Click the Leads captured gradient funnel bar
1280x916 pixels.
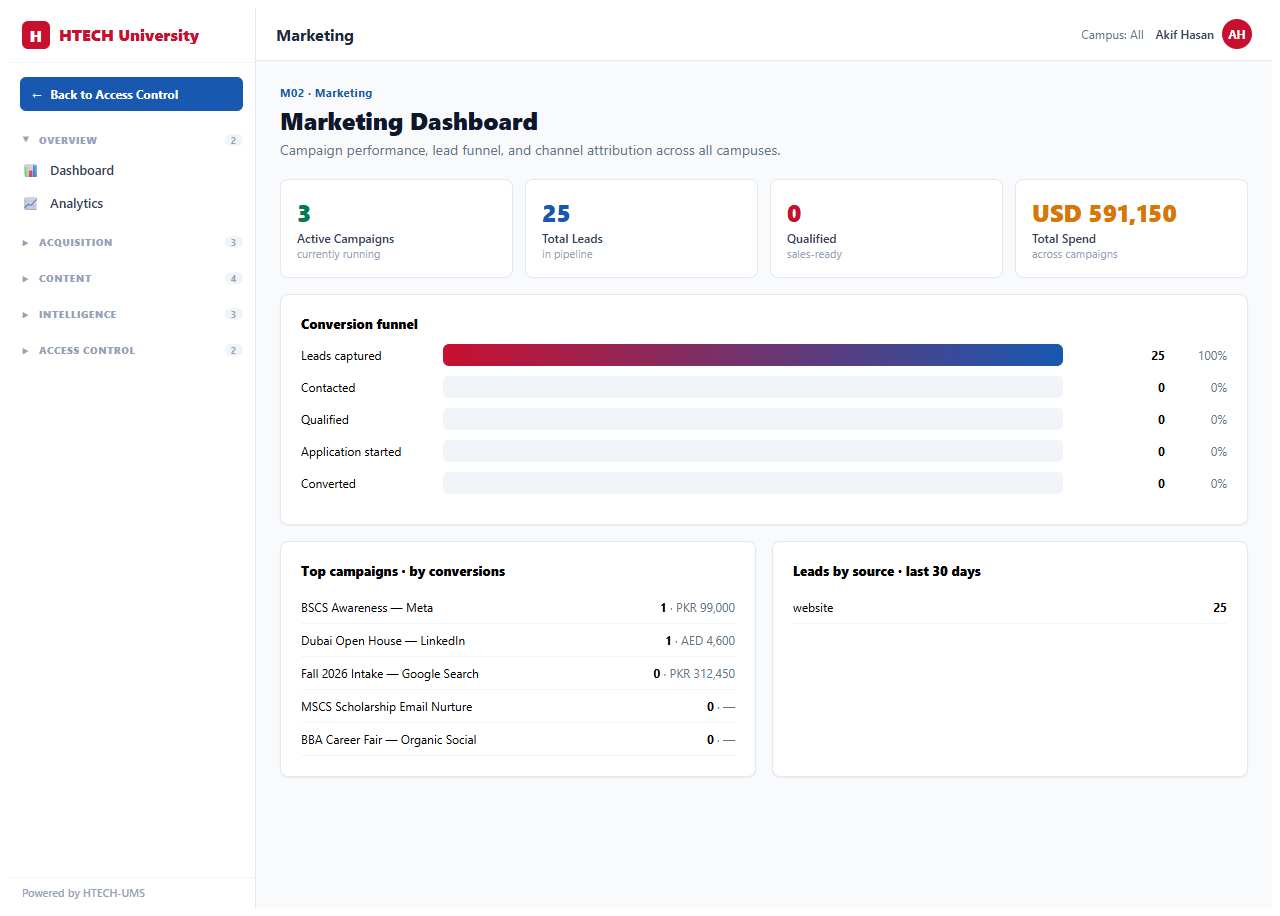pos(752,355)
